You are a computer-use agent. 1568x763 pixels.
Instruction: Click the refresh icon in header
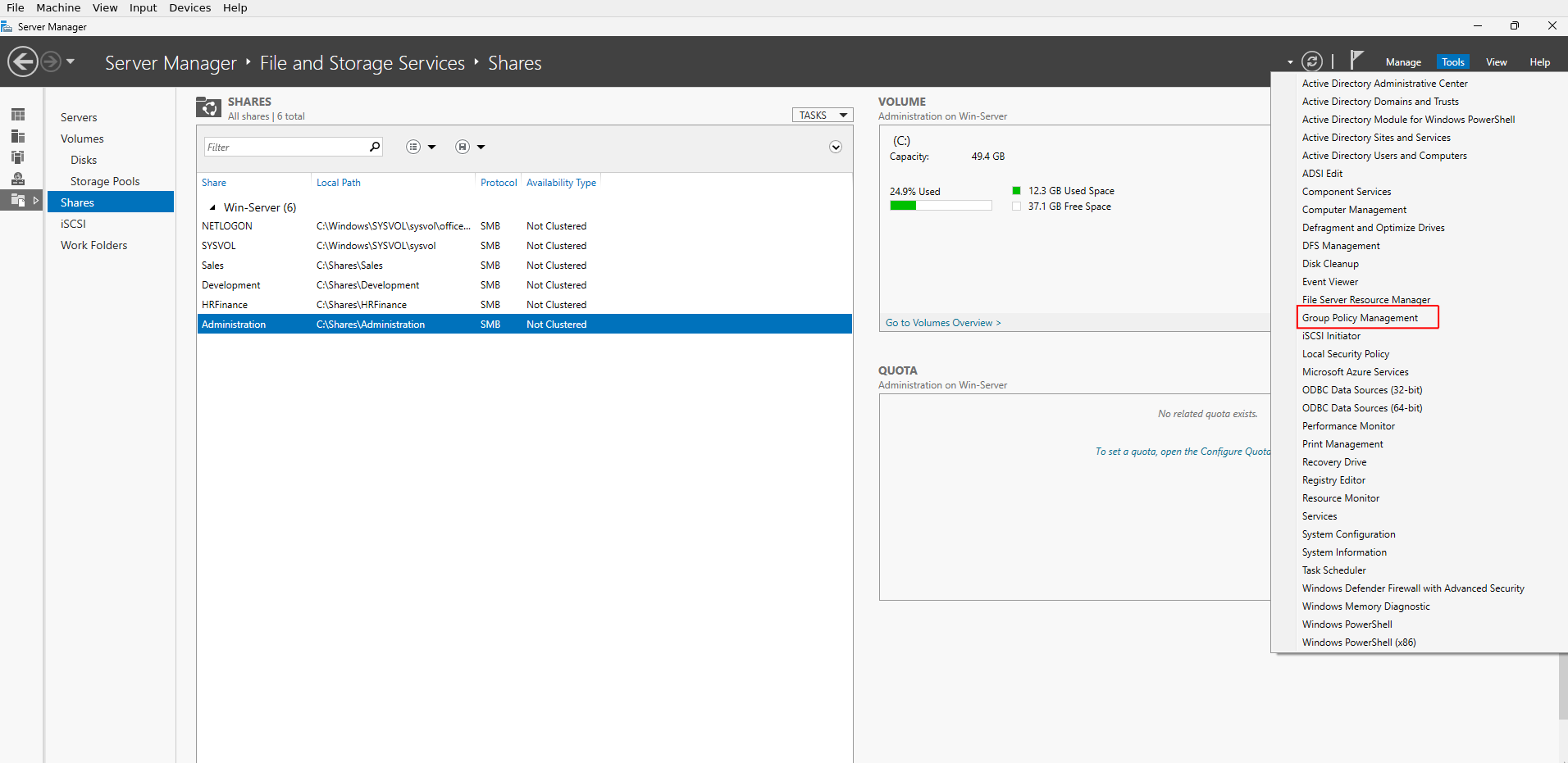click(x=1312, y=61)
